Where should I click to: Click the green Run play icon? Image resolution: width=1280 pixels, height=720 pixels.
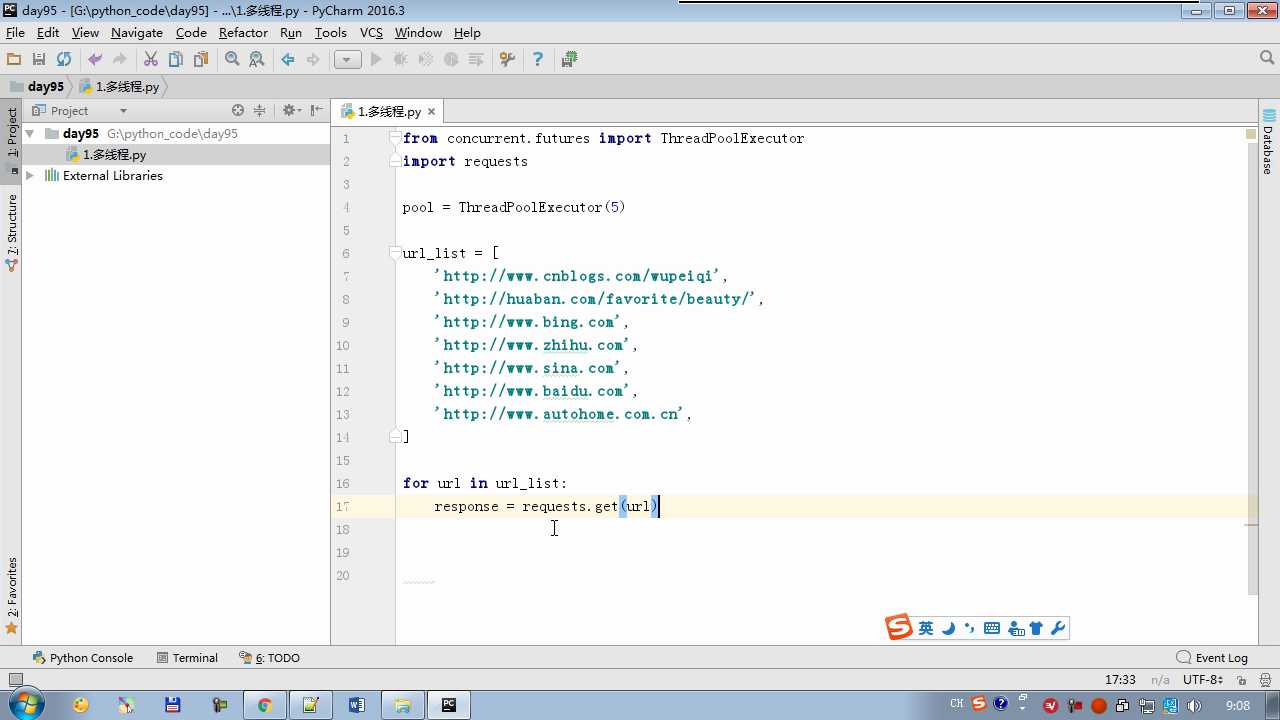(376, 60)
